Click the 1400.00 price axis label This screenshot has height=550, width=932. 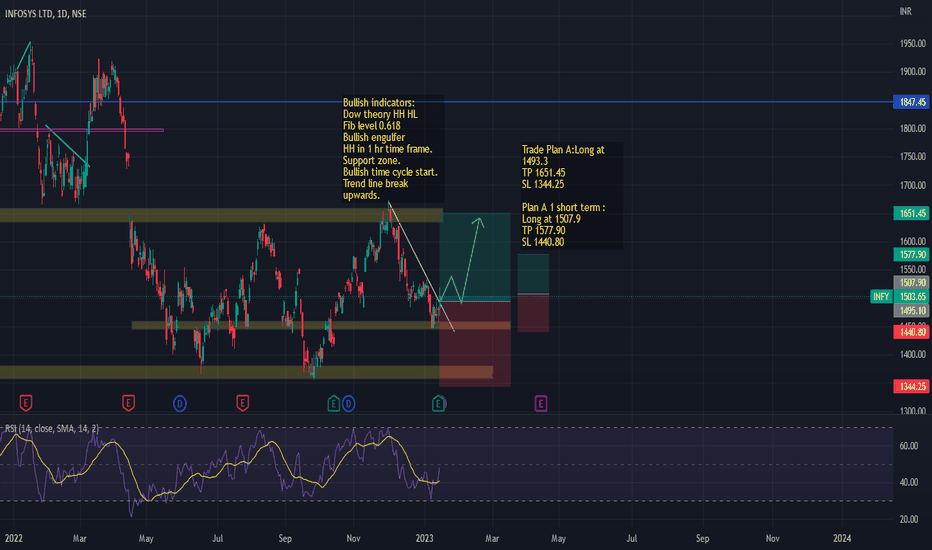(912, 354)
